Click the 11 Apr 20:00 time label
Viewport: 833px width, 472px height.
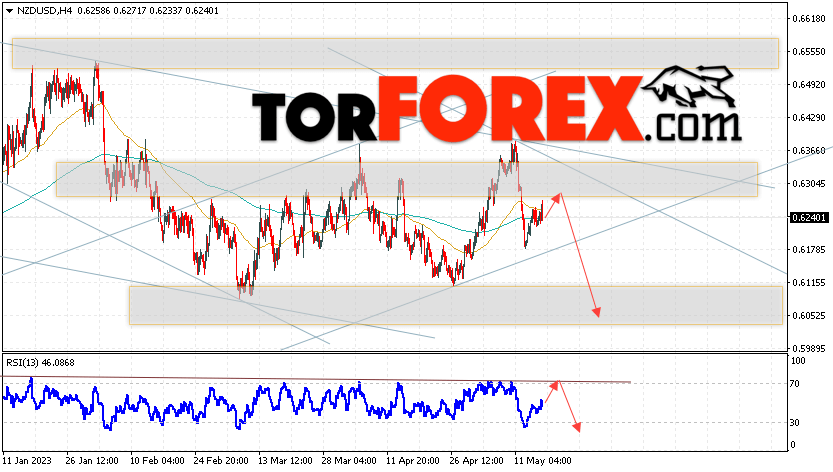[x=413, y=461]
